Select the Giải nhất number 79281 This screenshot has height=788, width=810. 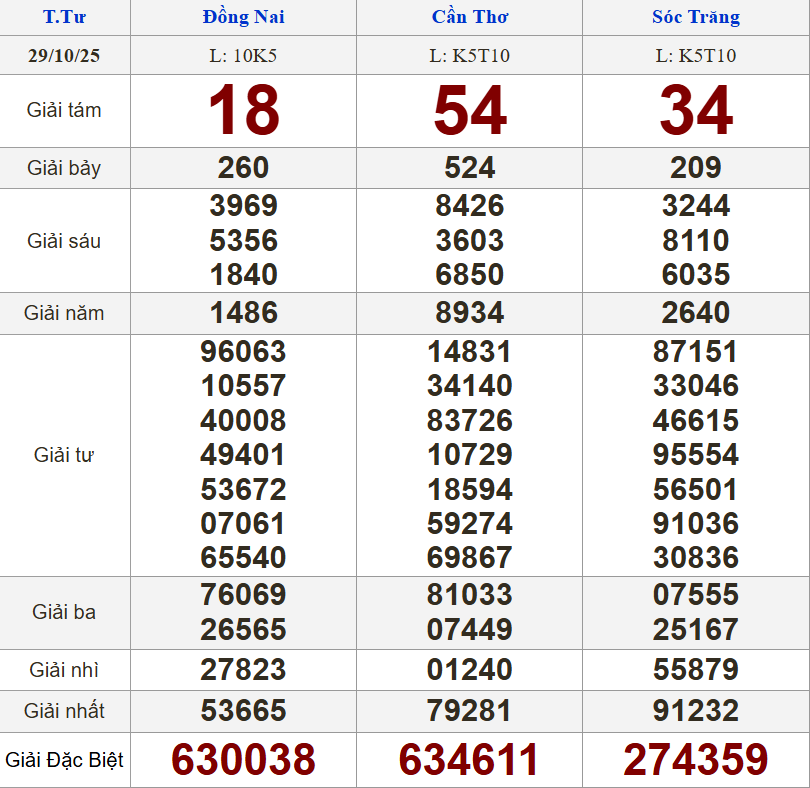point(469,711)
